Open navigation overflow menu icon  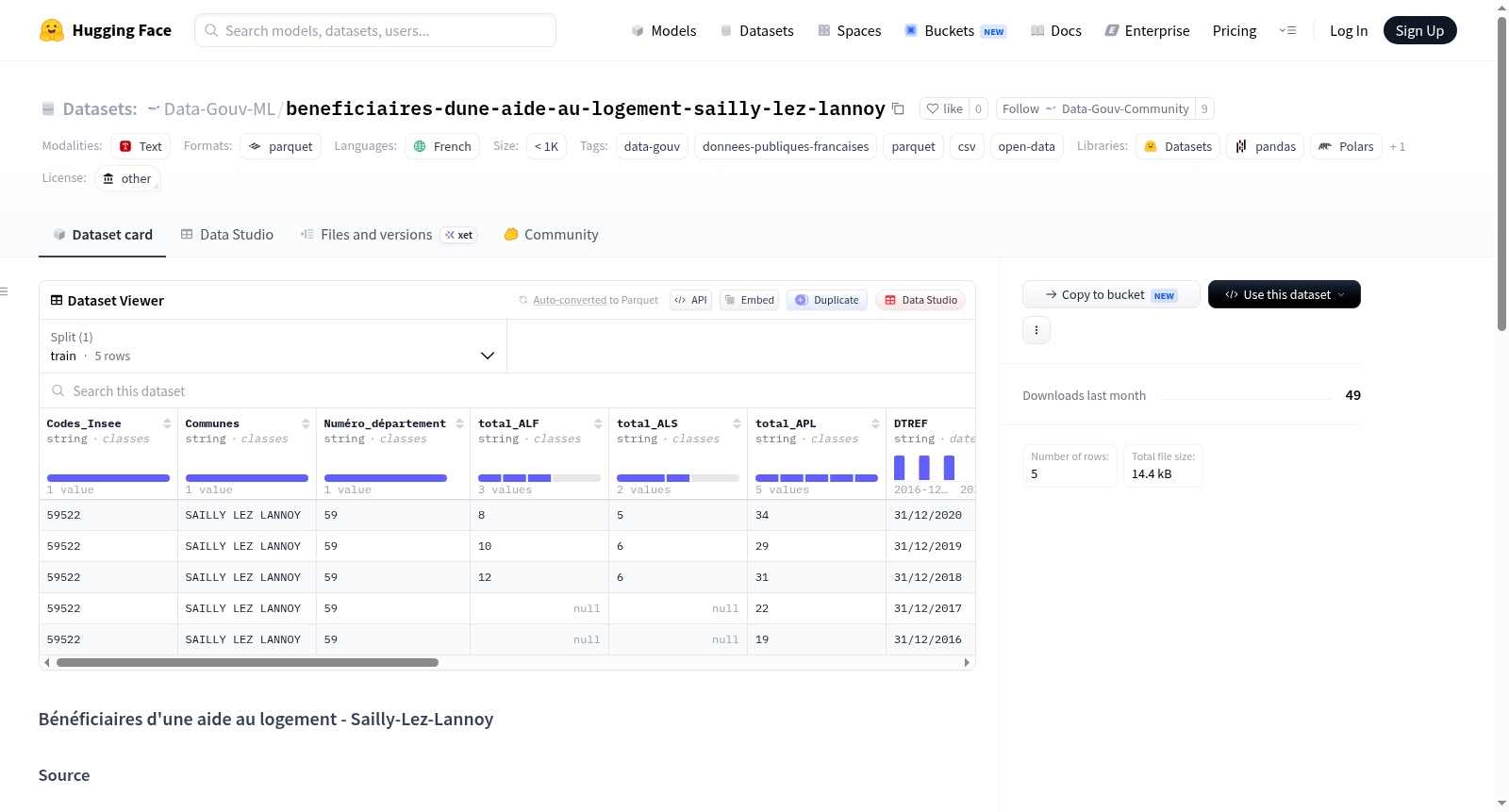[1287, 30]
